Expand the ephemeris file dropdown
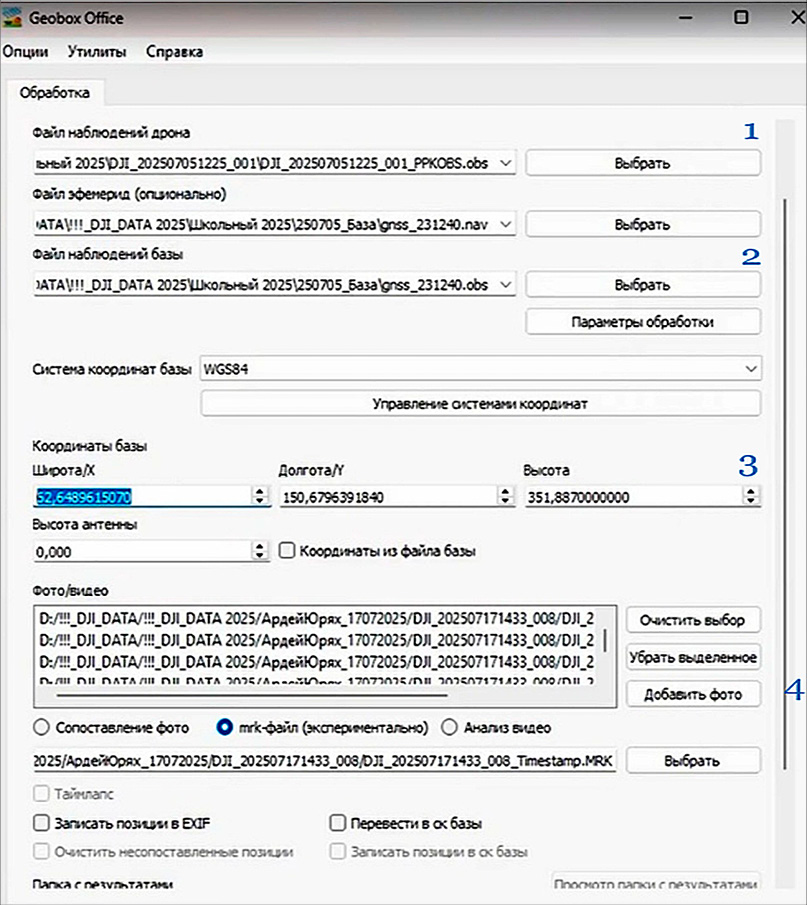807x905 pixels. pyautogui.click(x=505, y=224)
